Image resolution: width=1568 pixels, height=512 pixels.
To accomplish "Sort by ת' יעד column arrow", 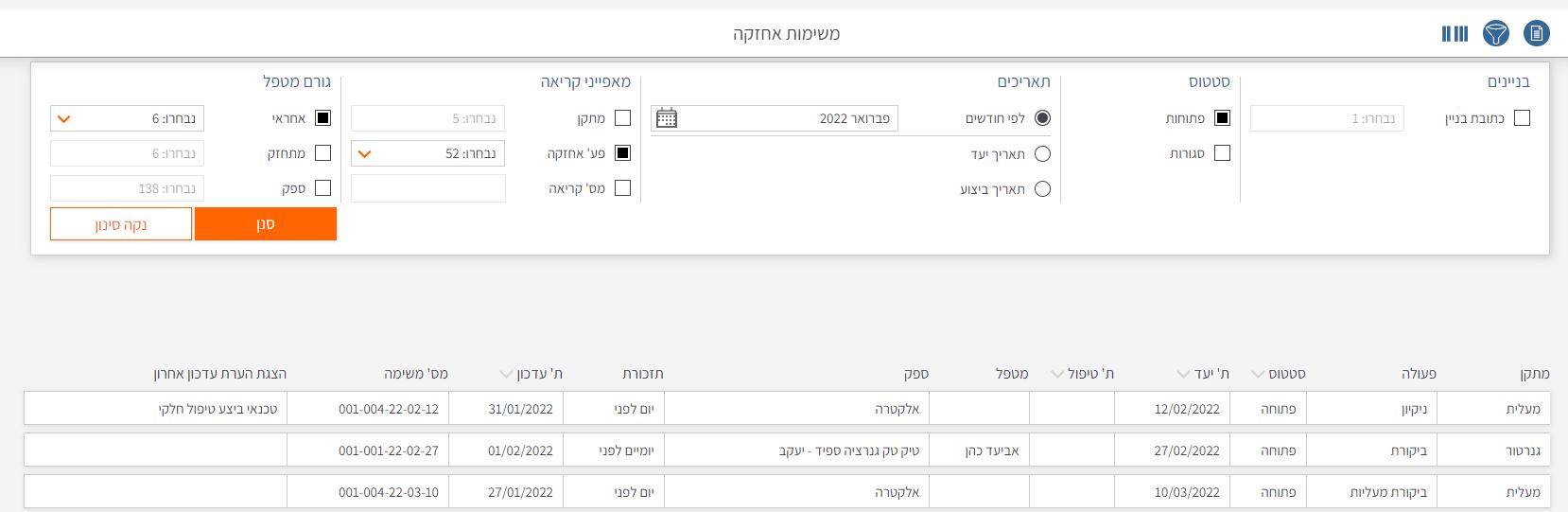I will click(1182, 375).
